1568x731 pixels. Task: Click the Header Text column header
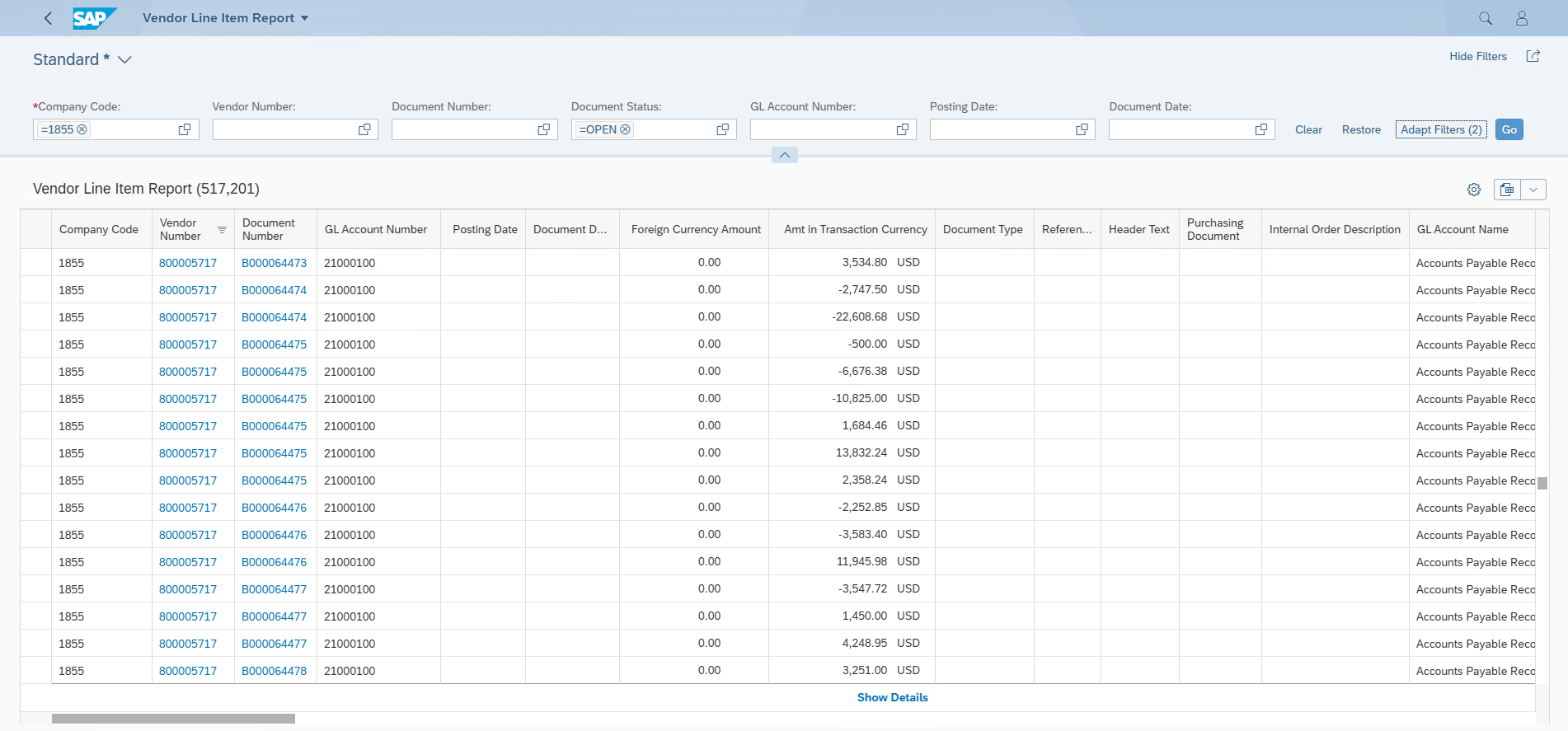pyautogui.click(x=1139, y=229)
